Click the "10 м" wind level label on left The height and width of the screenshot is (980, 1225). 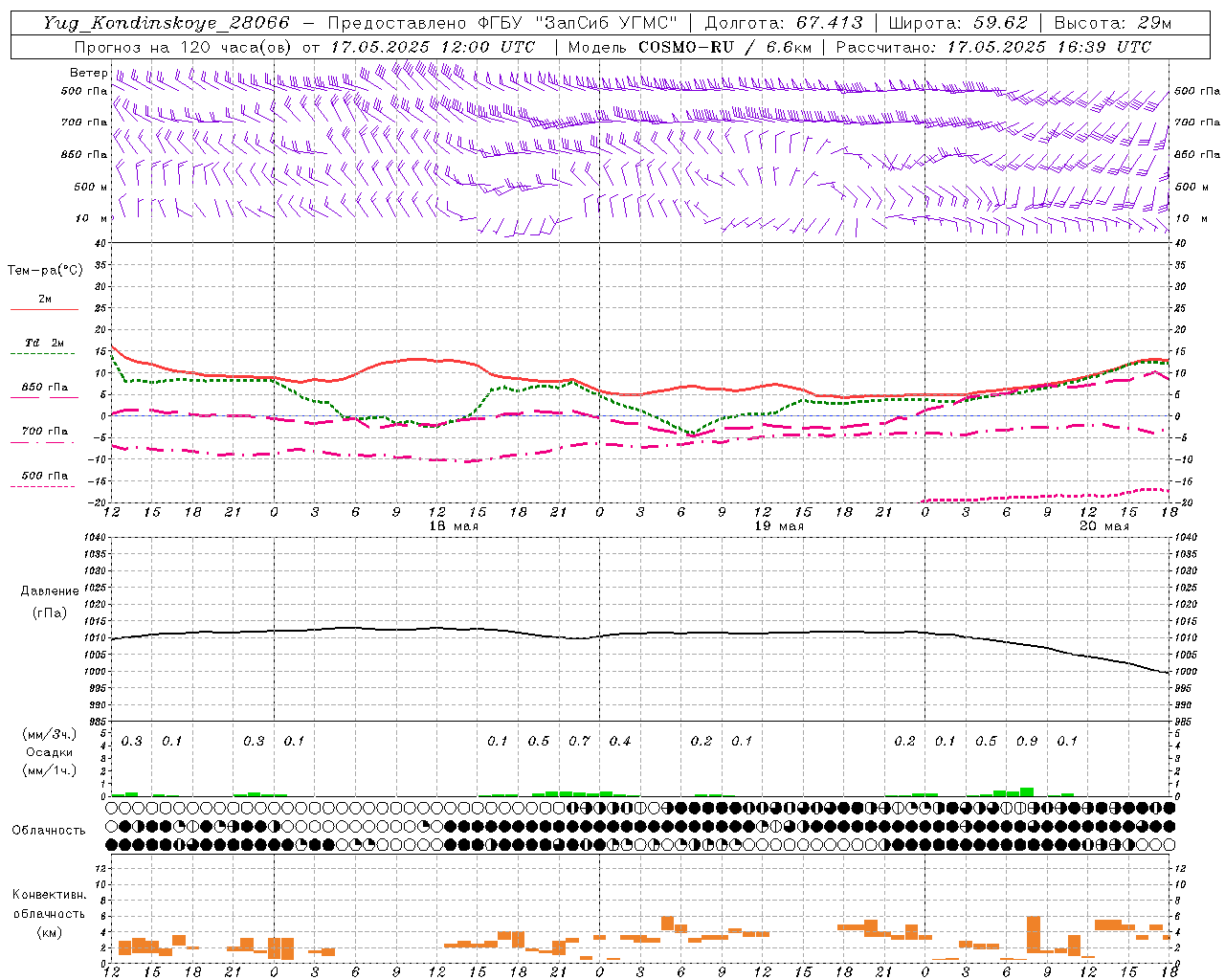[x=91, y=218]
